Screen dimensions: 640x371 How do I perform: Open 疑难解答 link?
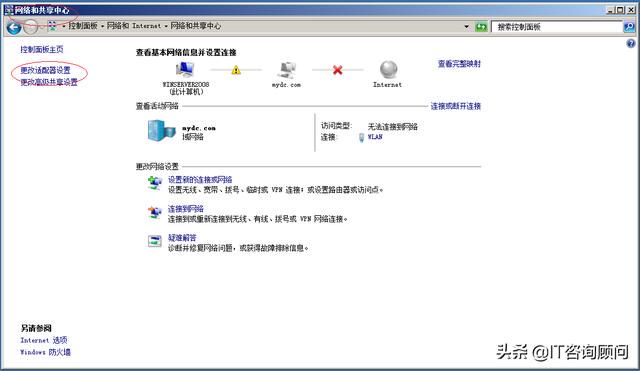point(182,238)
